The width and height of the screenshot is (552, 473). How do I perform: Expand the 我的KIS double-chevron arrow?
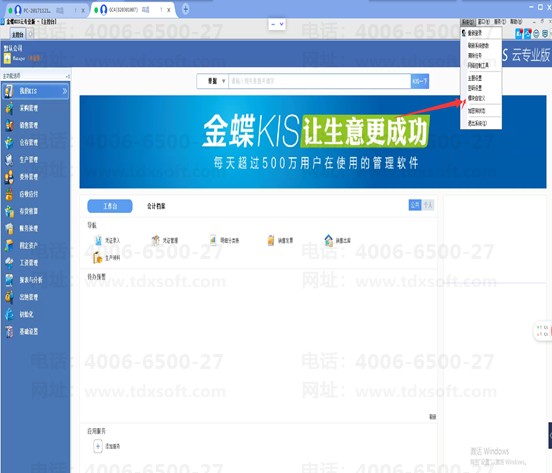pos(65,91)
